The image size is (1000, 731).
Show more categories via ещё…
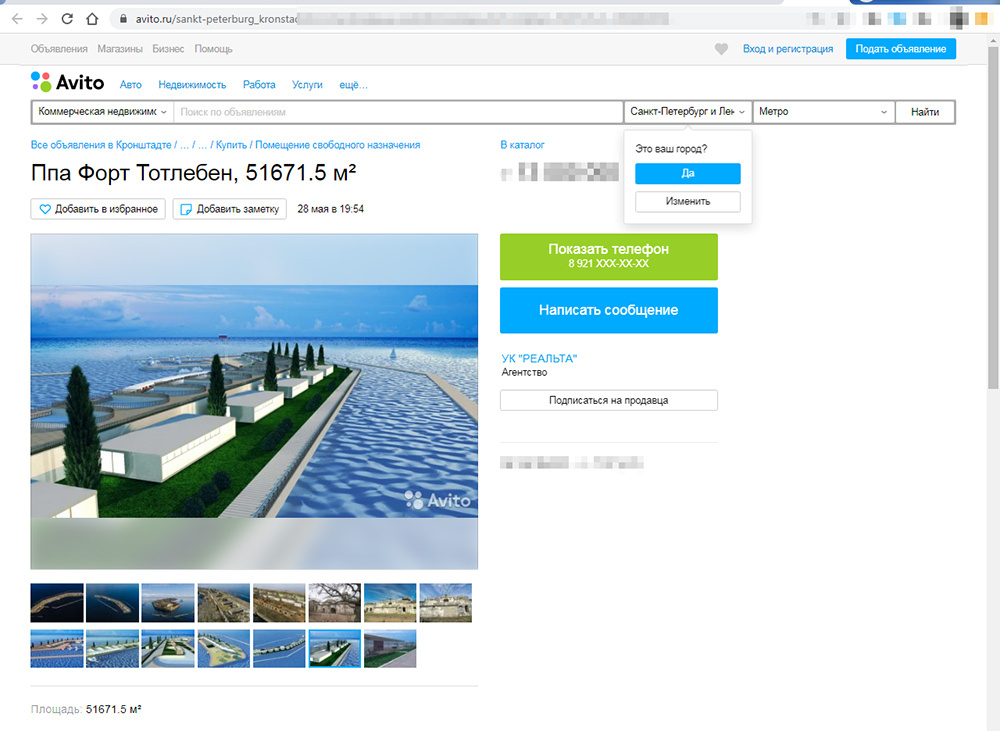(x=353, y=85)
